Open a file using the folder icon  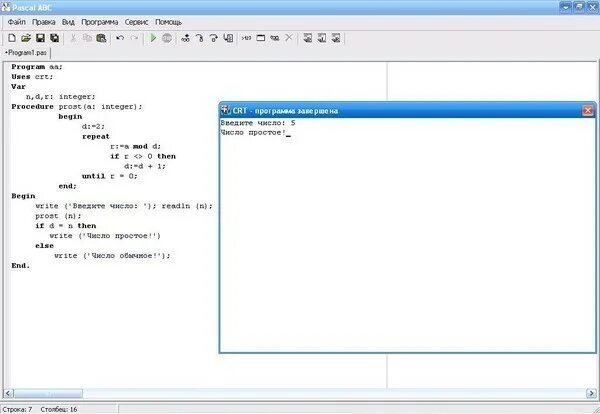[x=26, y=38]
